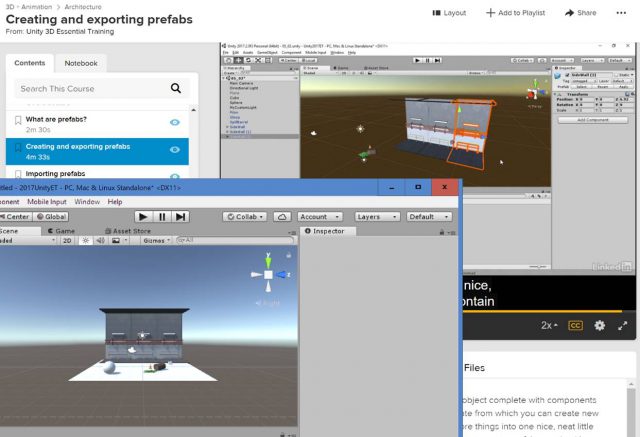The width and height of the screenshot is (640, 437).
Task: Bookmark the 'What are prefabs?' lesson
Action: (18, 120)
